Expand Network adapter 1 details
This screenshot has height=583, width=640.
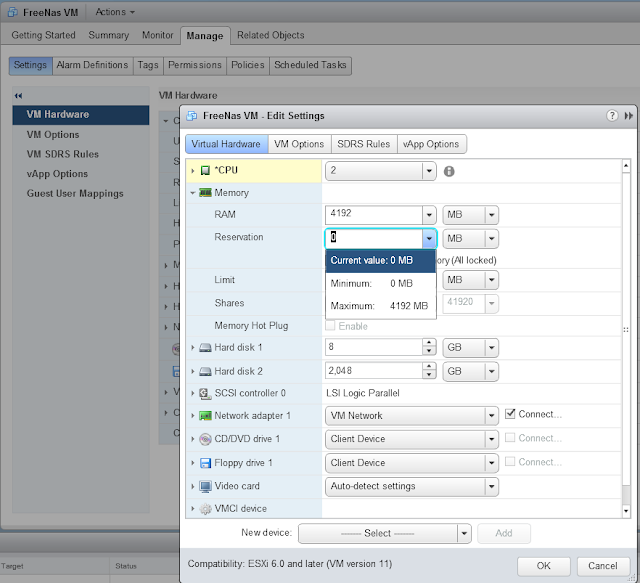193,416
